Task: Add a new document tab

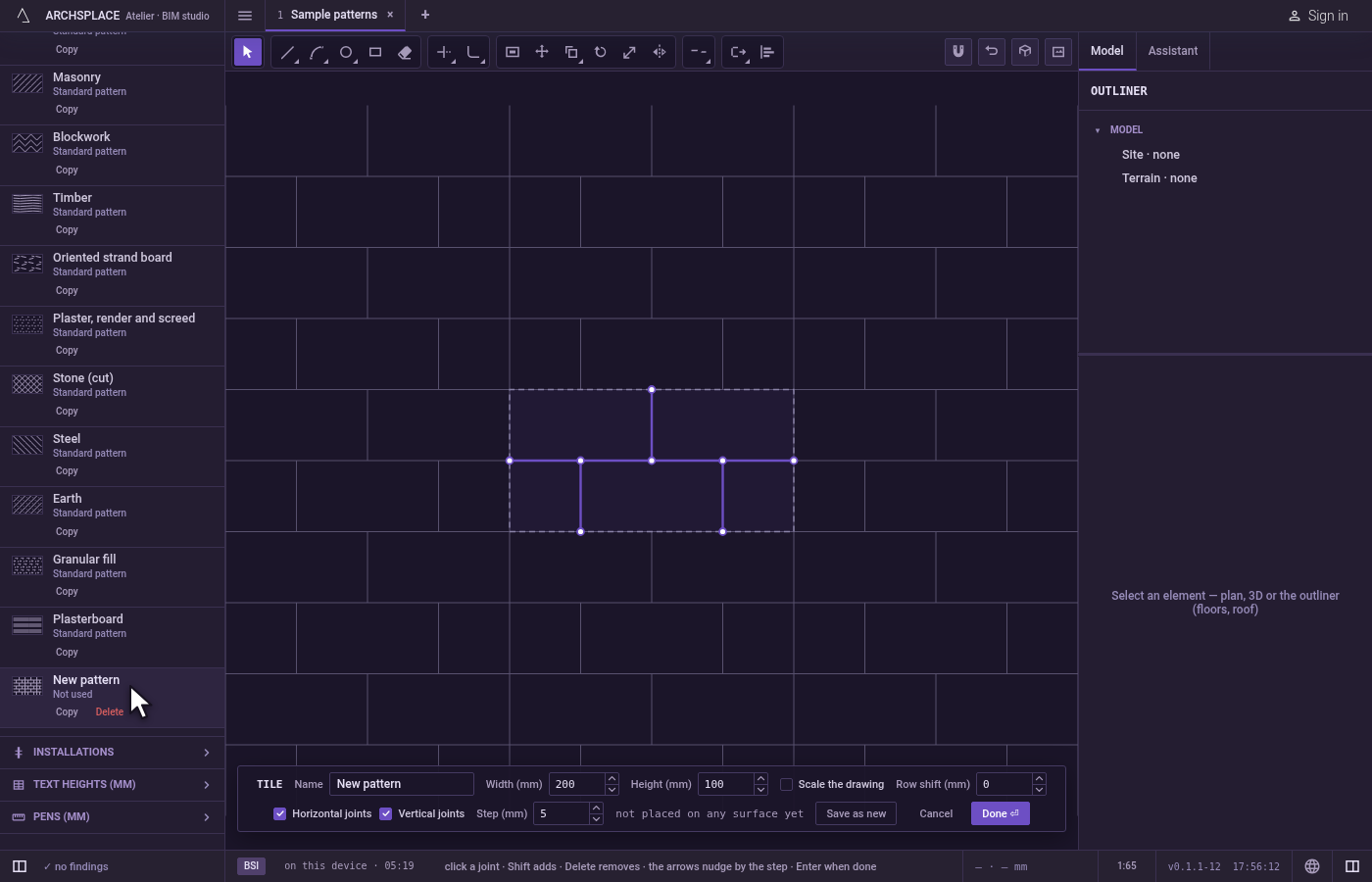Action: coord(425,15)
